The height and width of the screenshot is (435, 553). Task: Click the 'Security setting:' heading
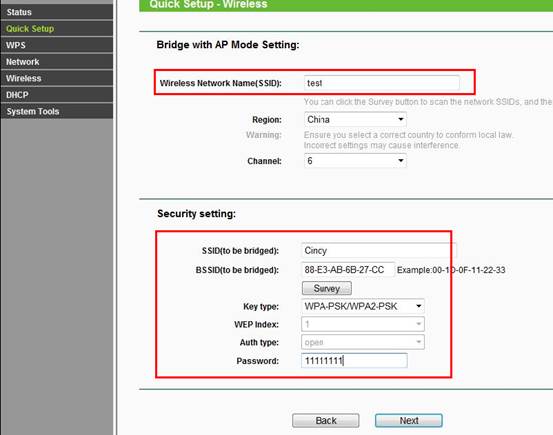(x=196, y=213)
